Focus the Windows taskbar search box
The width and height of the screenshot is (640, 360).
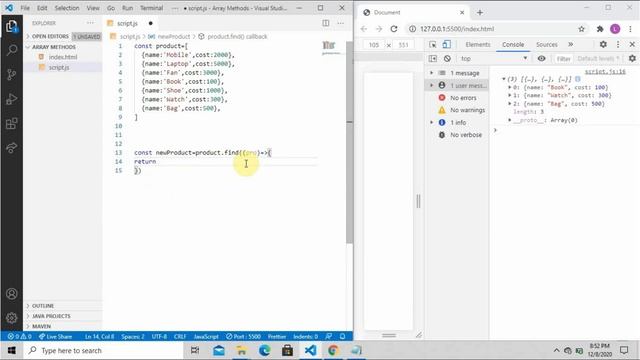103,351
